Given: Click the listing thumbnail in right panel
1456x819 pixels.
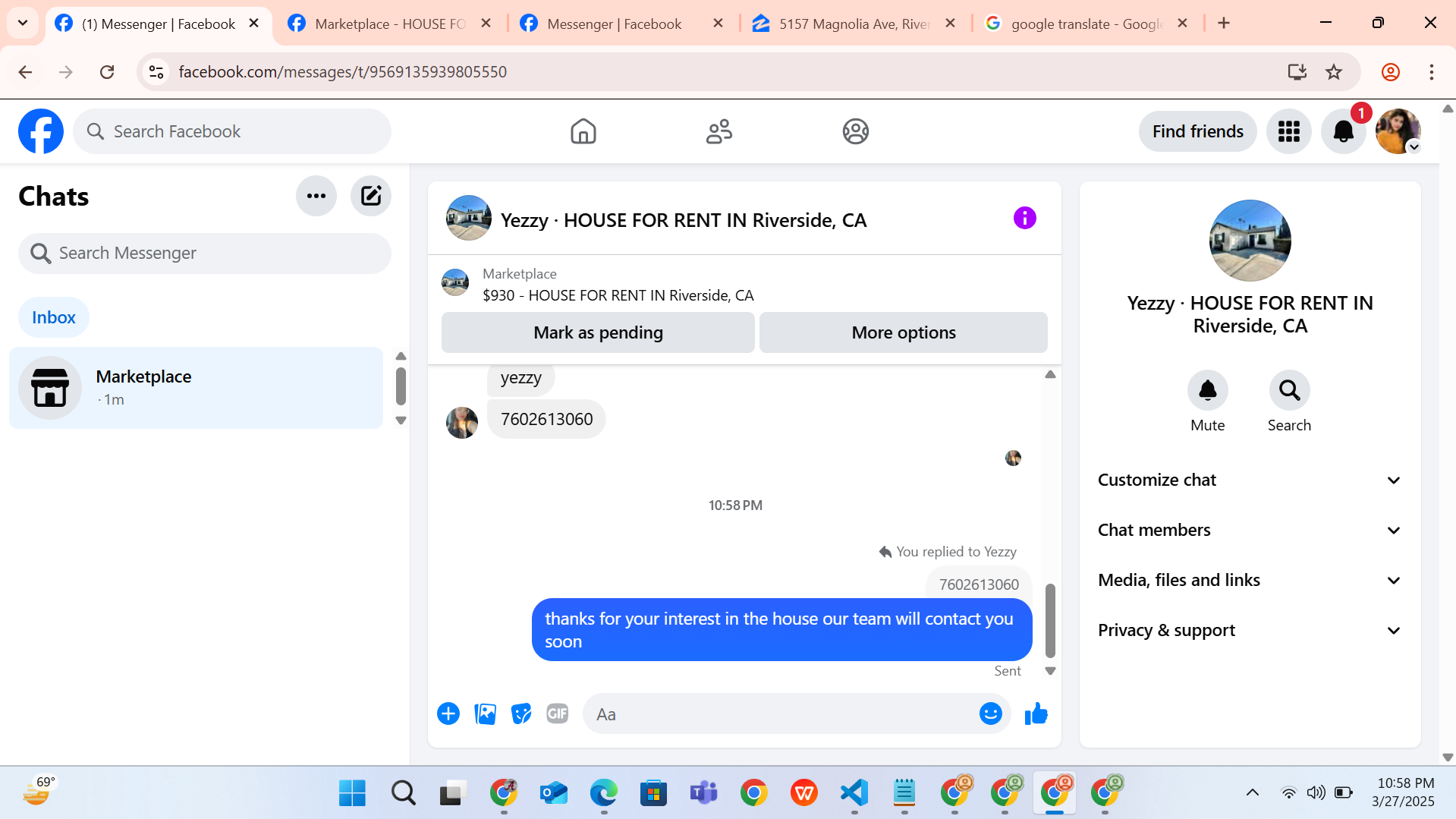Looking at the screenshot, I should pyautogui.click(x=1250, y=241).
